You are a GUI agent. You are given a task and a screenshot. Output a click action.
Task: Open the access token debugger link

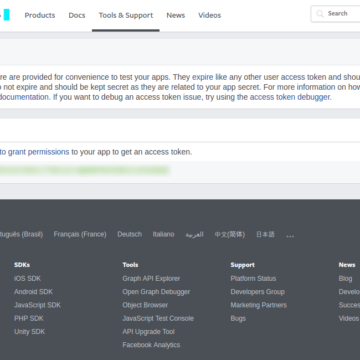290,97
